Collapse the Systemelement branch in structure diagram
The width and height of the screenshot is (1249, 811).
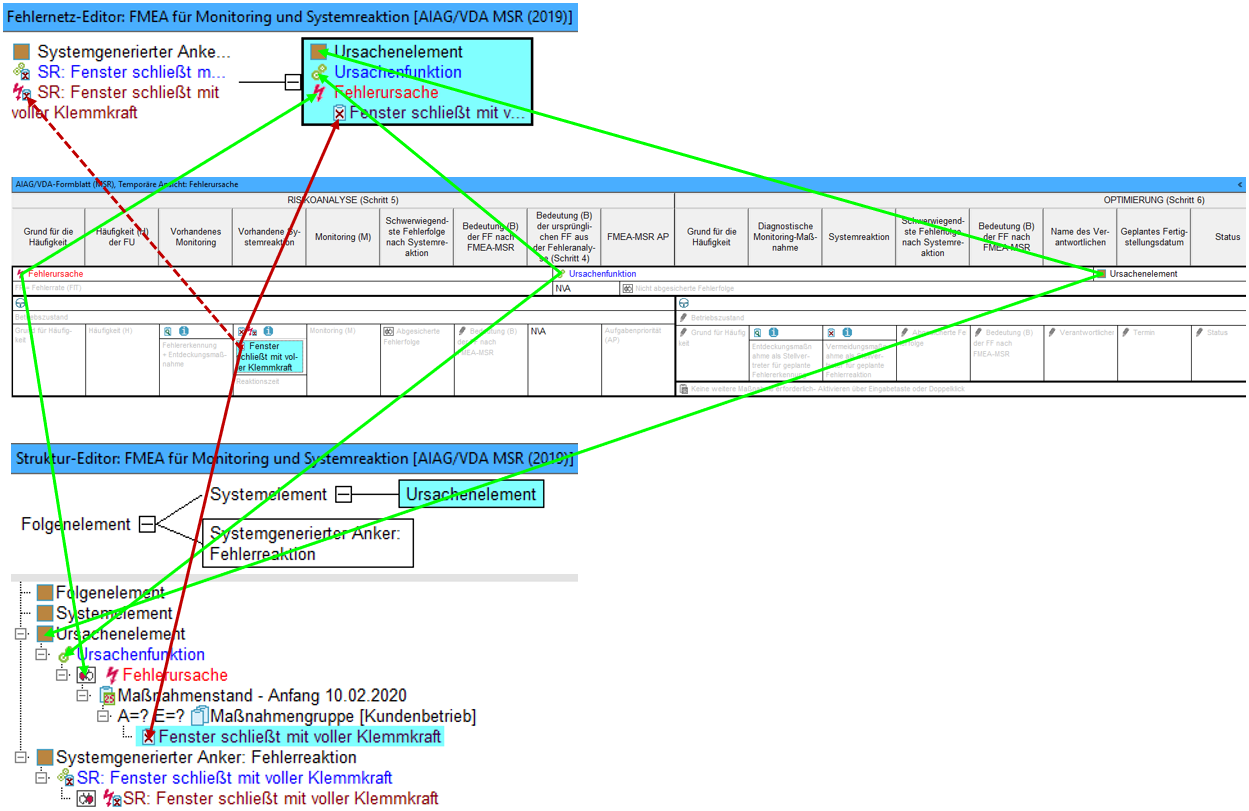(343, 494)
